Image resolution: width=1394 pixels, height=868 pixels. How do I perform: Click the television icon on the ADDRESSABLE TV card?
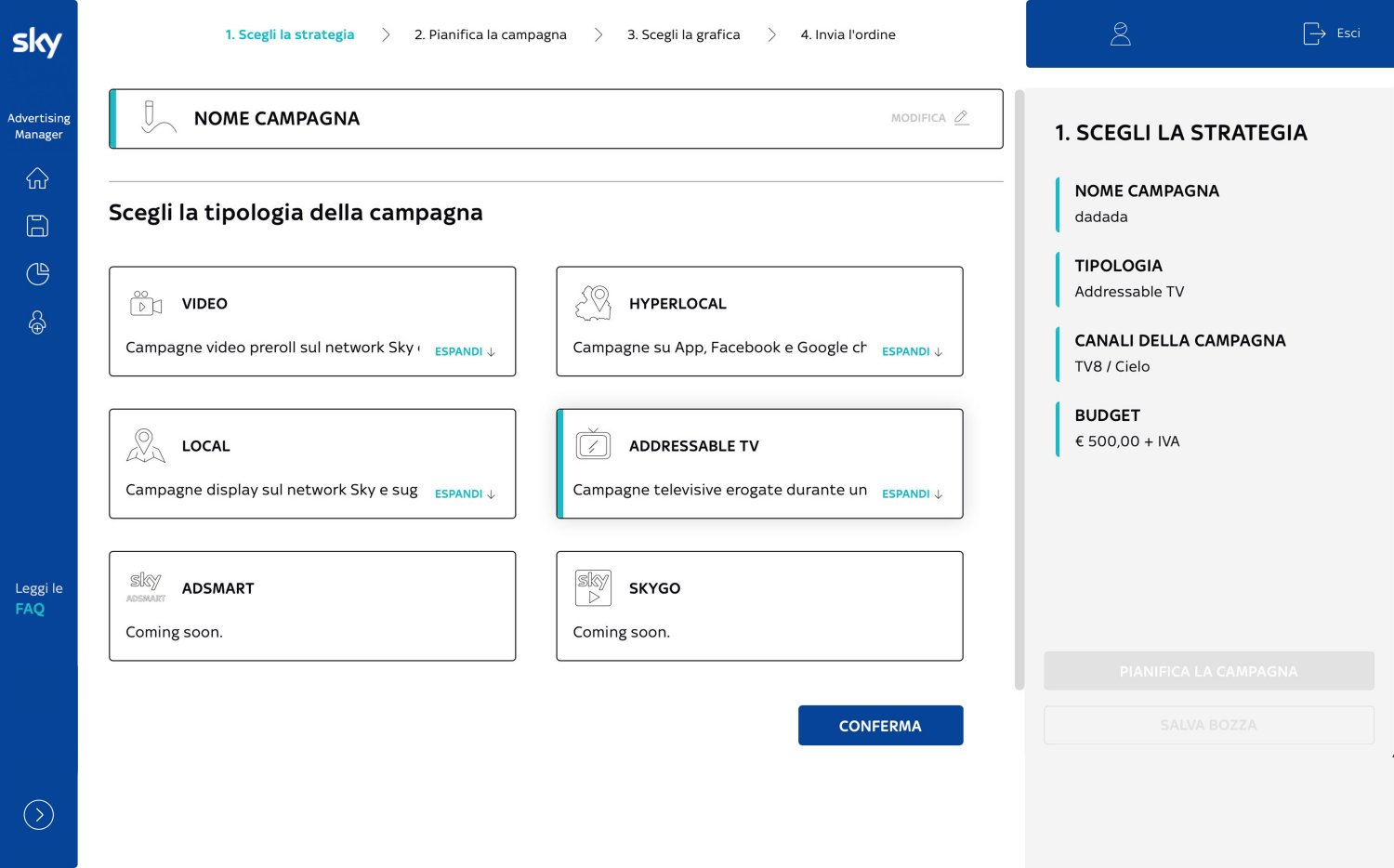coord(593,445)
